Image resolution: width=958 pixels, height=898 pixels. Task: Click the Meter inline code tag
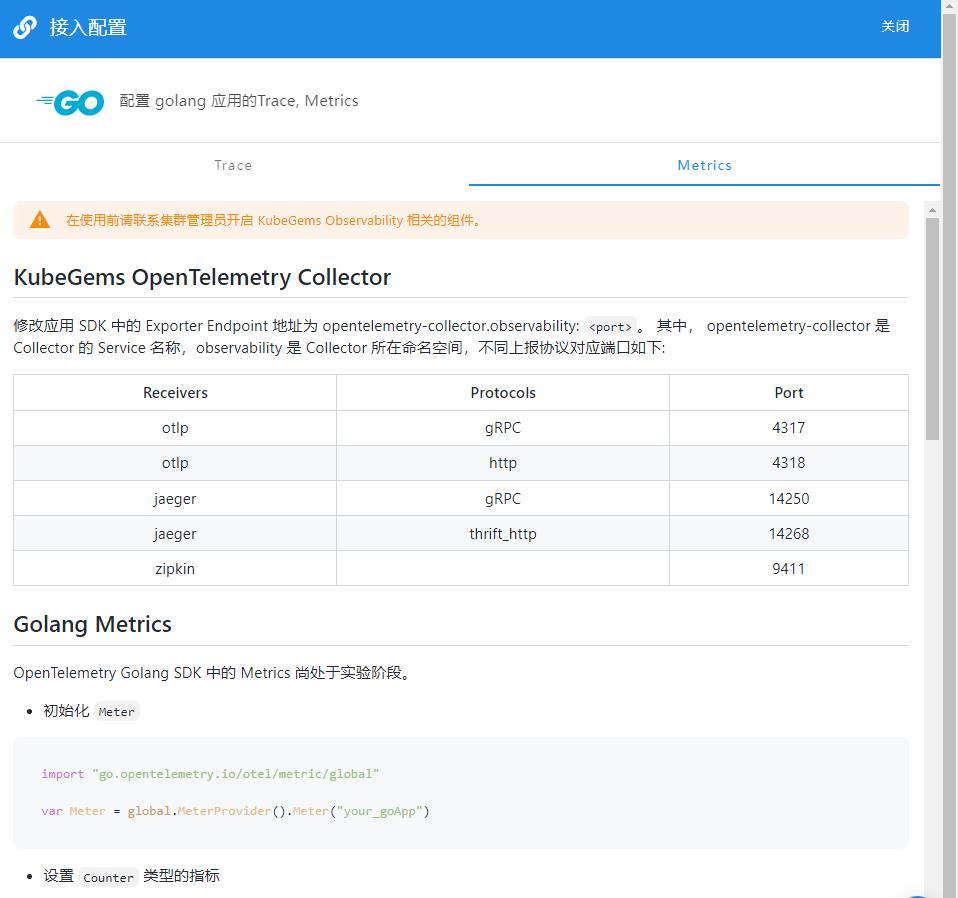coord(116,712)
